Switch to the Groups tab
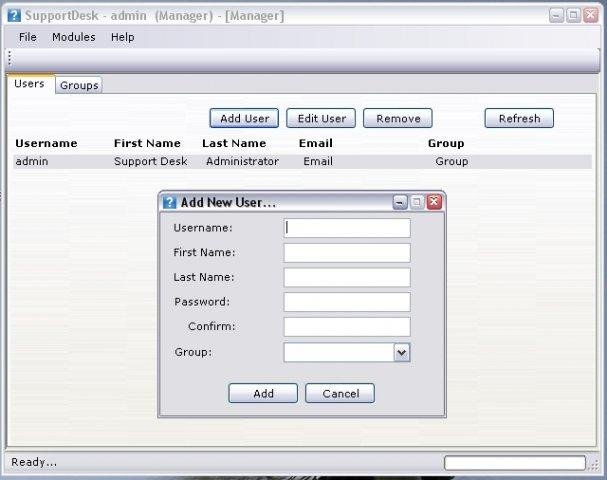Viewport: 607px width, 480px height. pyautogui.click(x=79, y=85)
